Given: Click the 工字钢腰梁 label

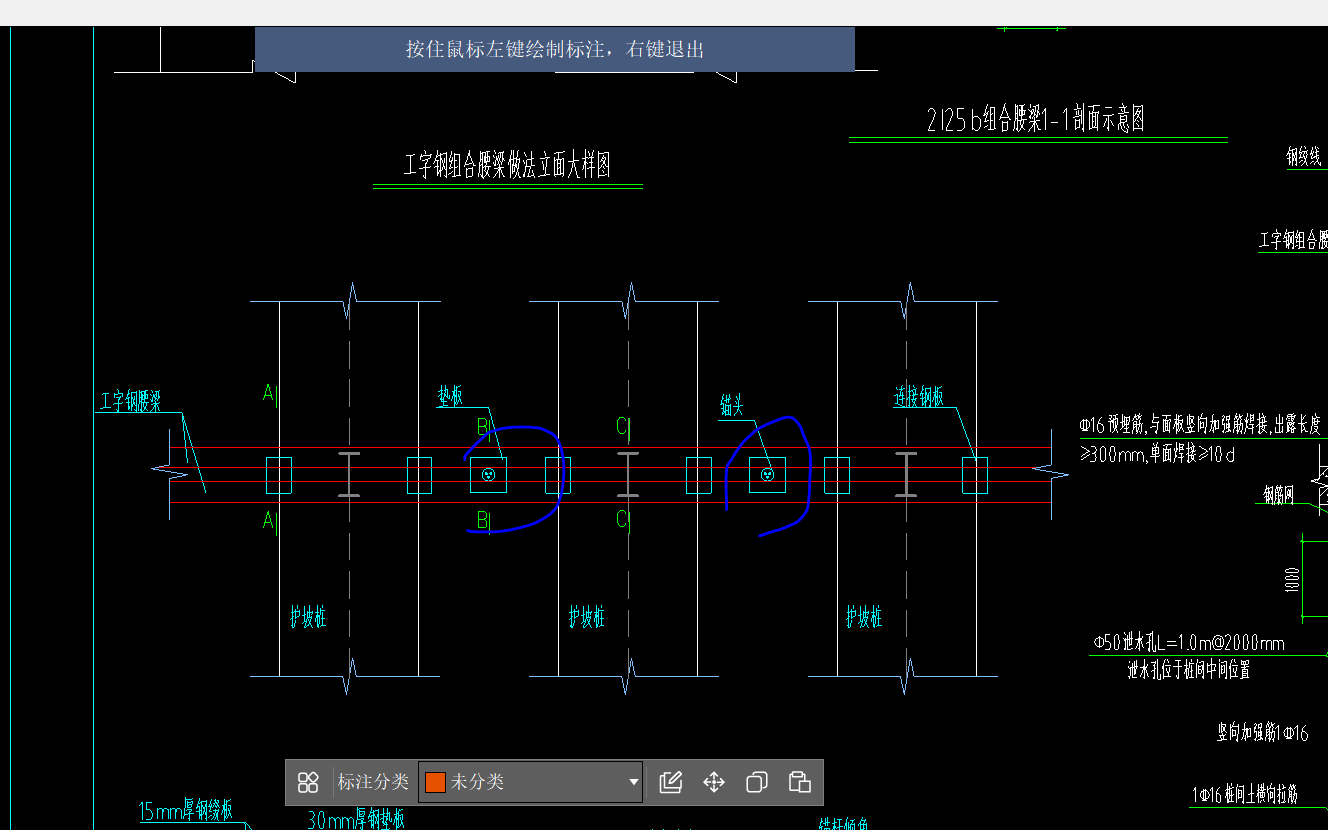Looking at the screenshot, I should tap(130, 402).
